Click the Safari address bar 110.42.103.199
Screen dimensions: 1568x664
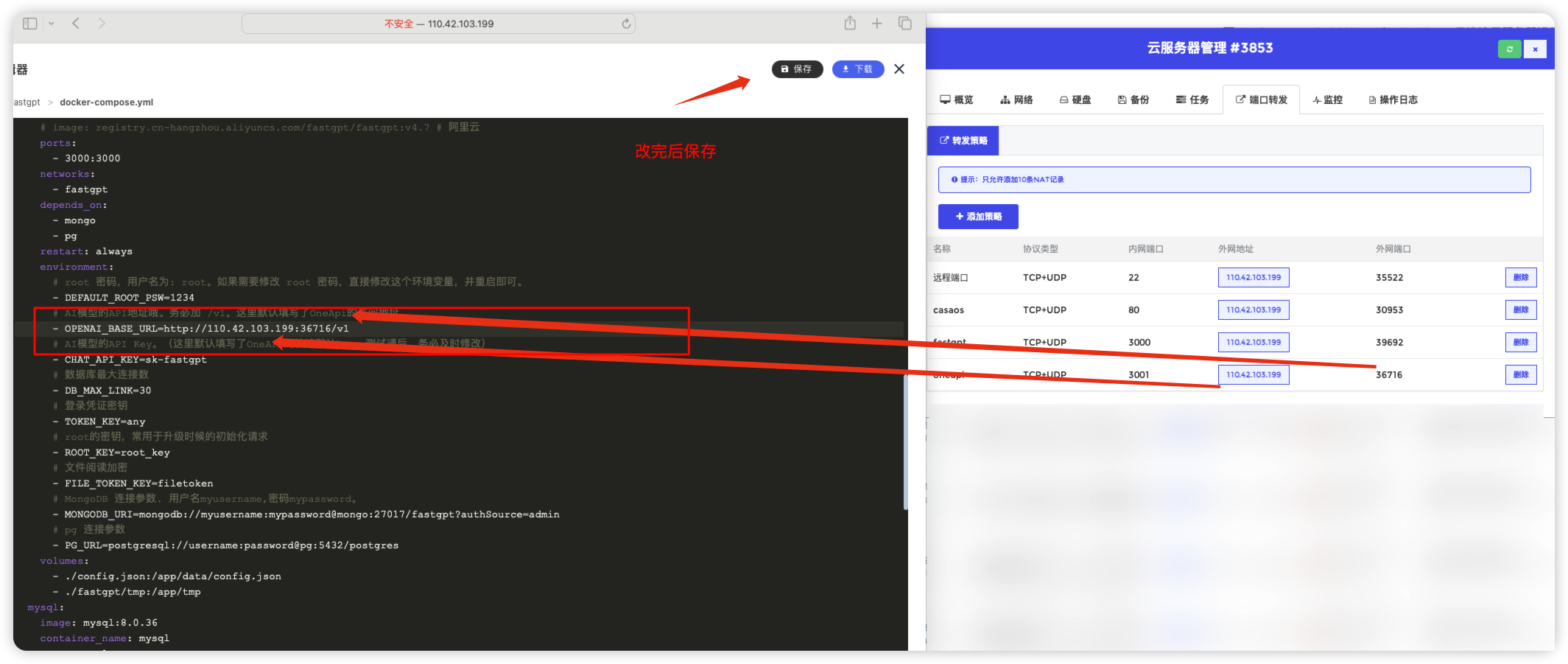click(x=439, y=24)
